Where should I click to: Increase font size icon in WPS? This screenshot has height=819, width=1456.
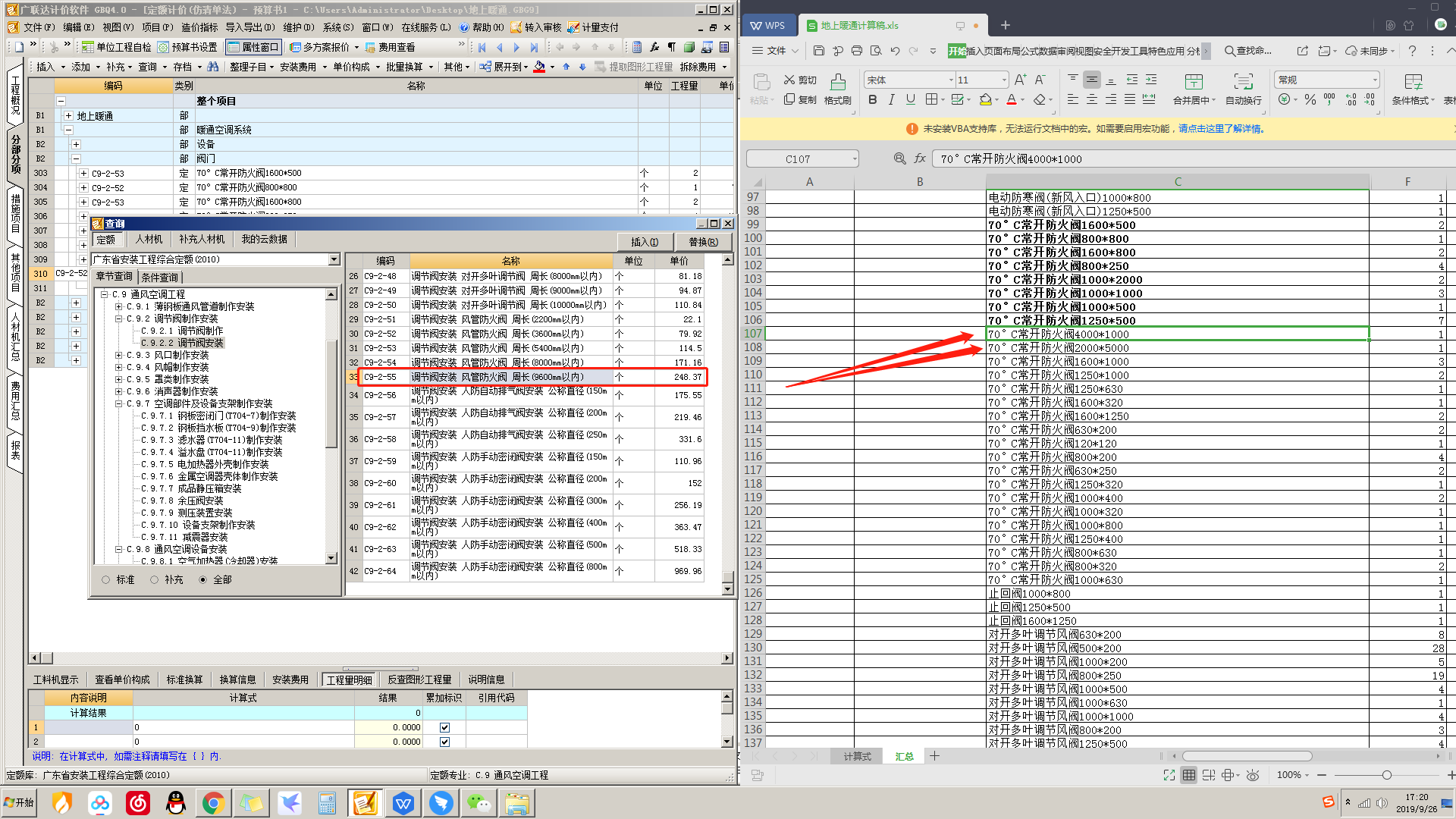pyautogui.click(x=1020, y=80)
